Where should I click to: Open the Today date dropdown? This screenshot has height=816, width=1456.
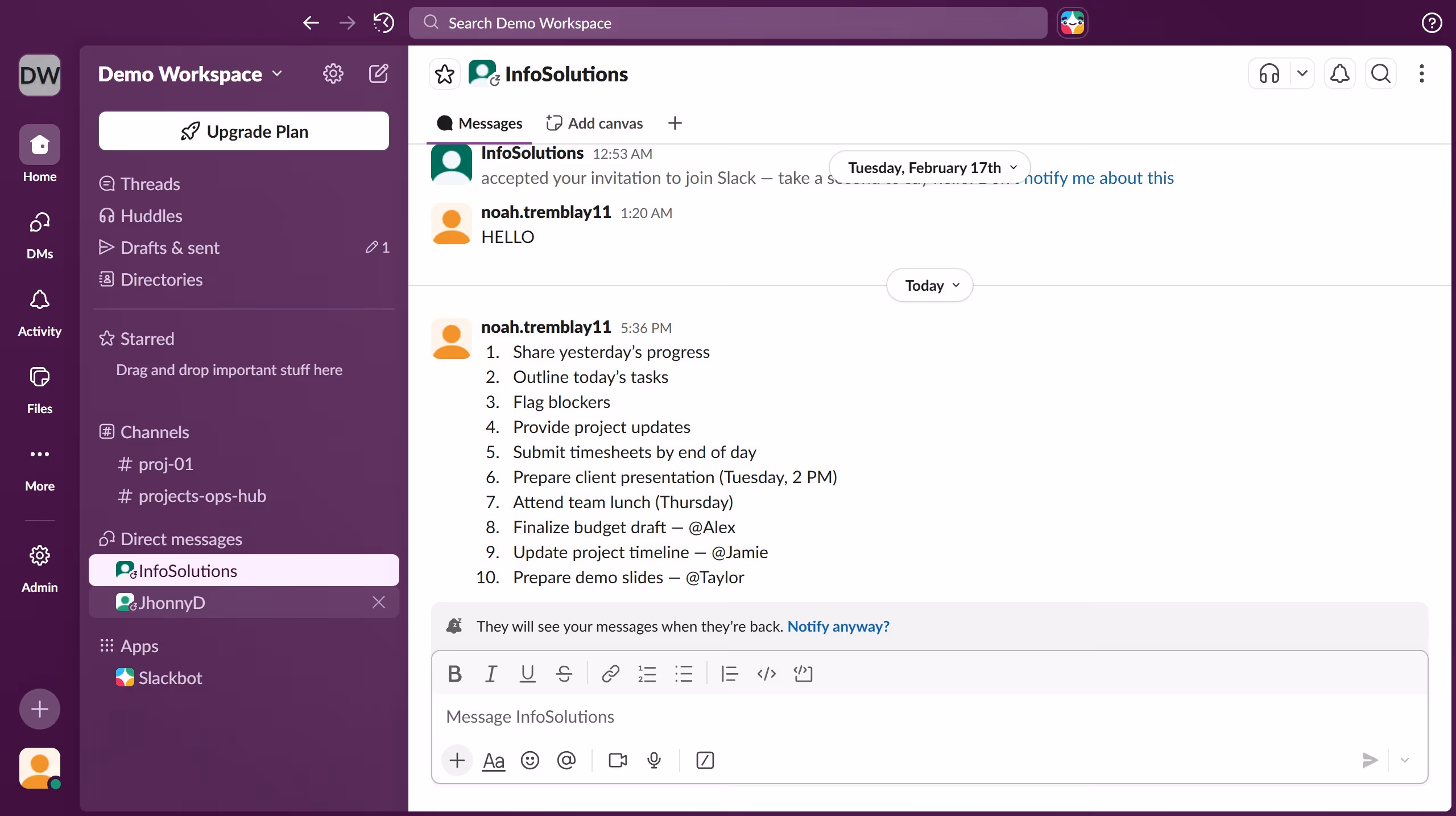pos(930,285)
